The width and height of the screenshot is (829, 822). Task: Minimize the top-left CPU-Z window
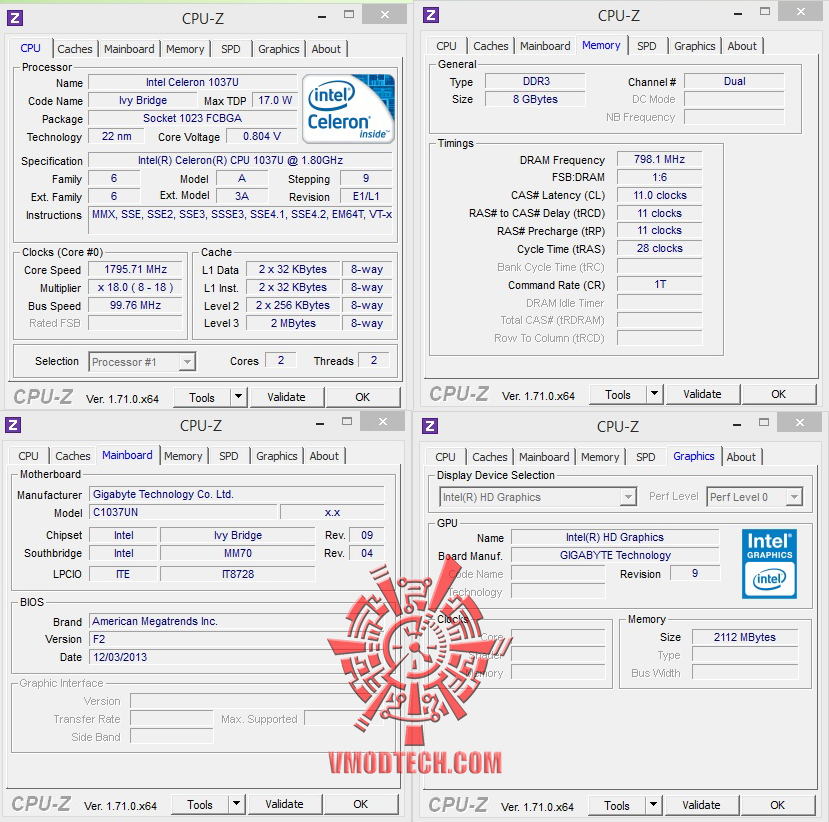322,17
